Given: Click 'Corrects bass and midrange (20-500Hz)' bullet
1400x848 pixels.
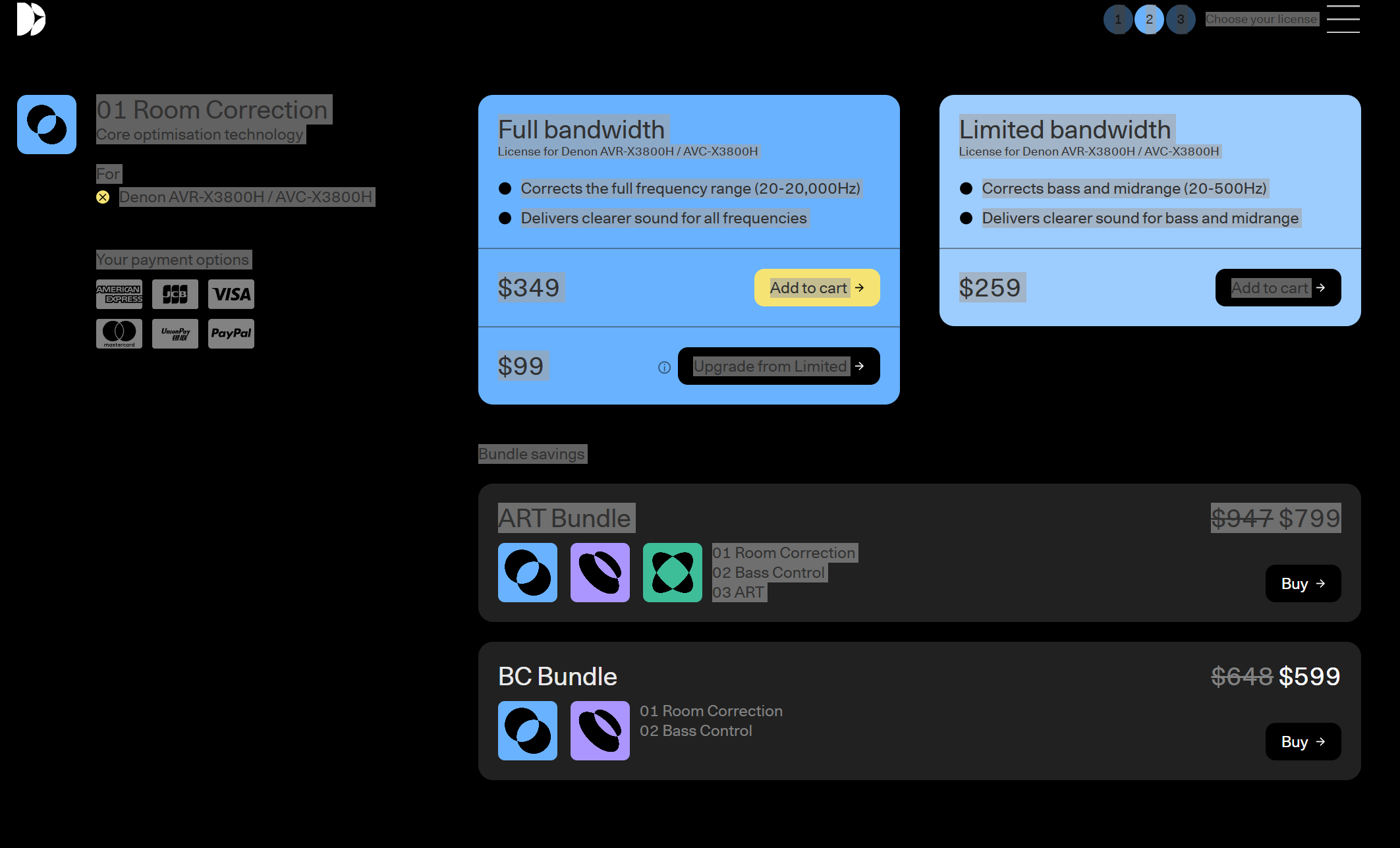Looking at the screenshot, I should [x=1124, y=188].
